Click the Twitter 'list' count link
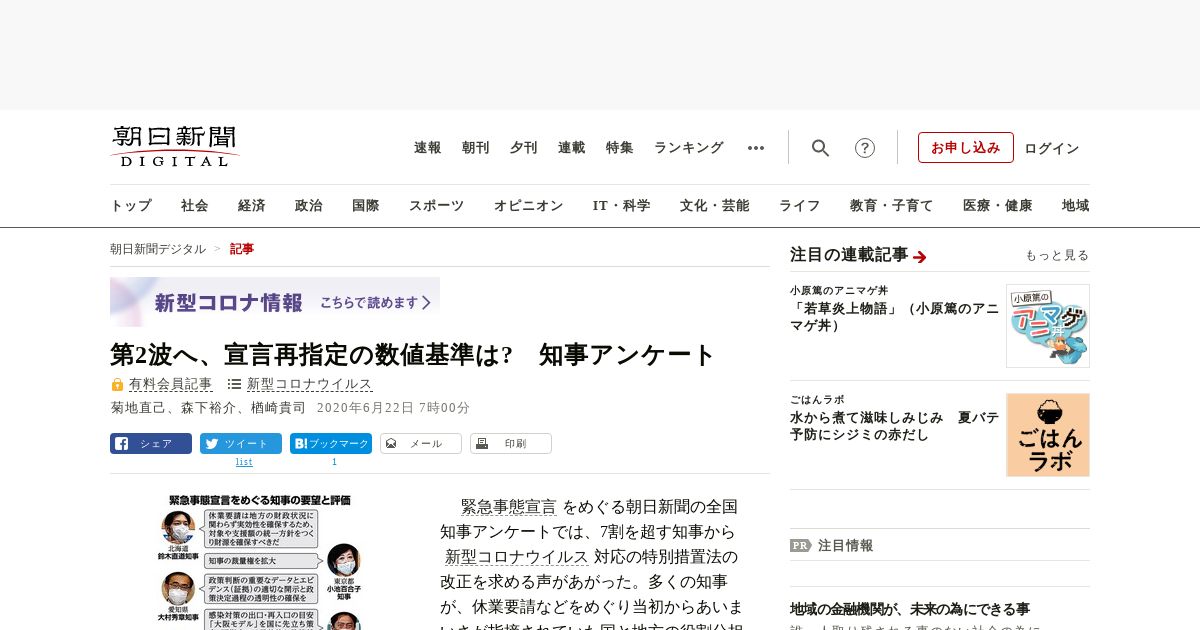This screenshot has width=1200, height=630. point(244,462)
